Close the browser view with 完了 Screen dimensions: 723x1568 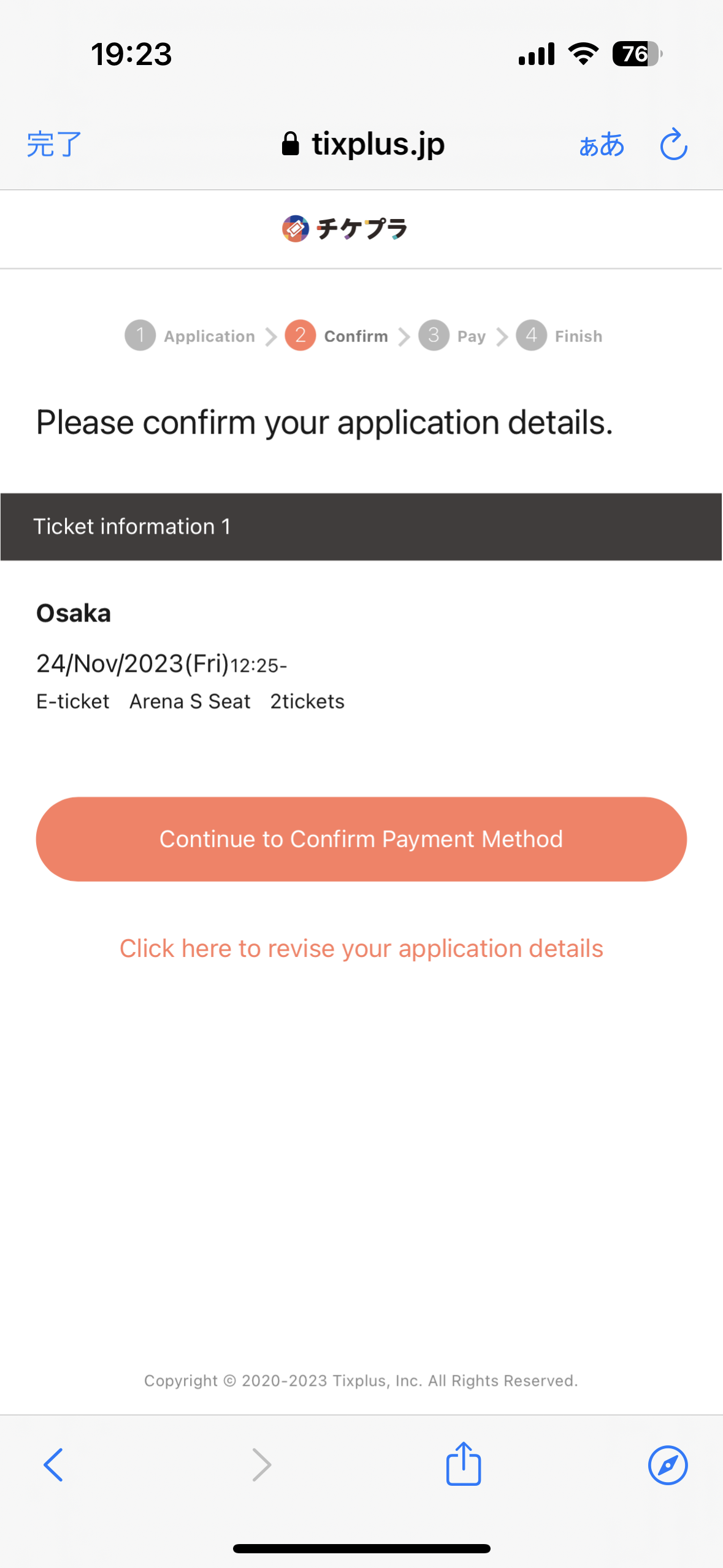pos(54,145)
